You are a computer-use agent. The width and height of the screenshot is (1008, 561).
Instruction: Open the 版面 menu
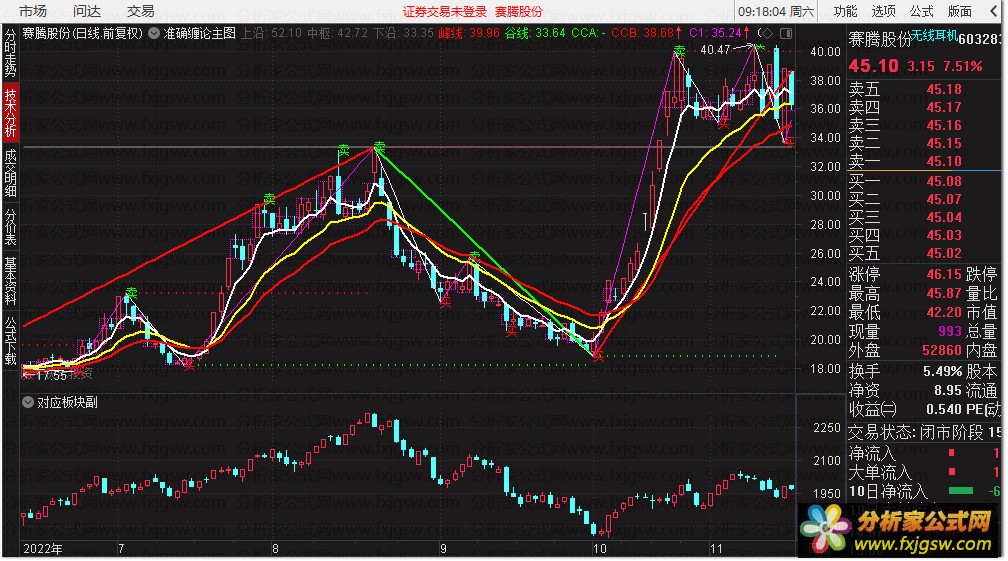coord(959,11)
